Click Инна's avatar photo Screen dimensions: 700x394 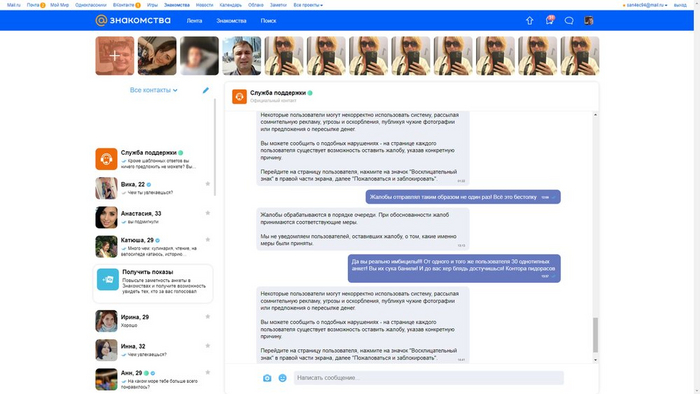(x=106, y=350)
